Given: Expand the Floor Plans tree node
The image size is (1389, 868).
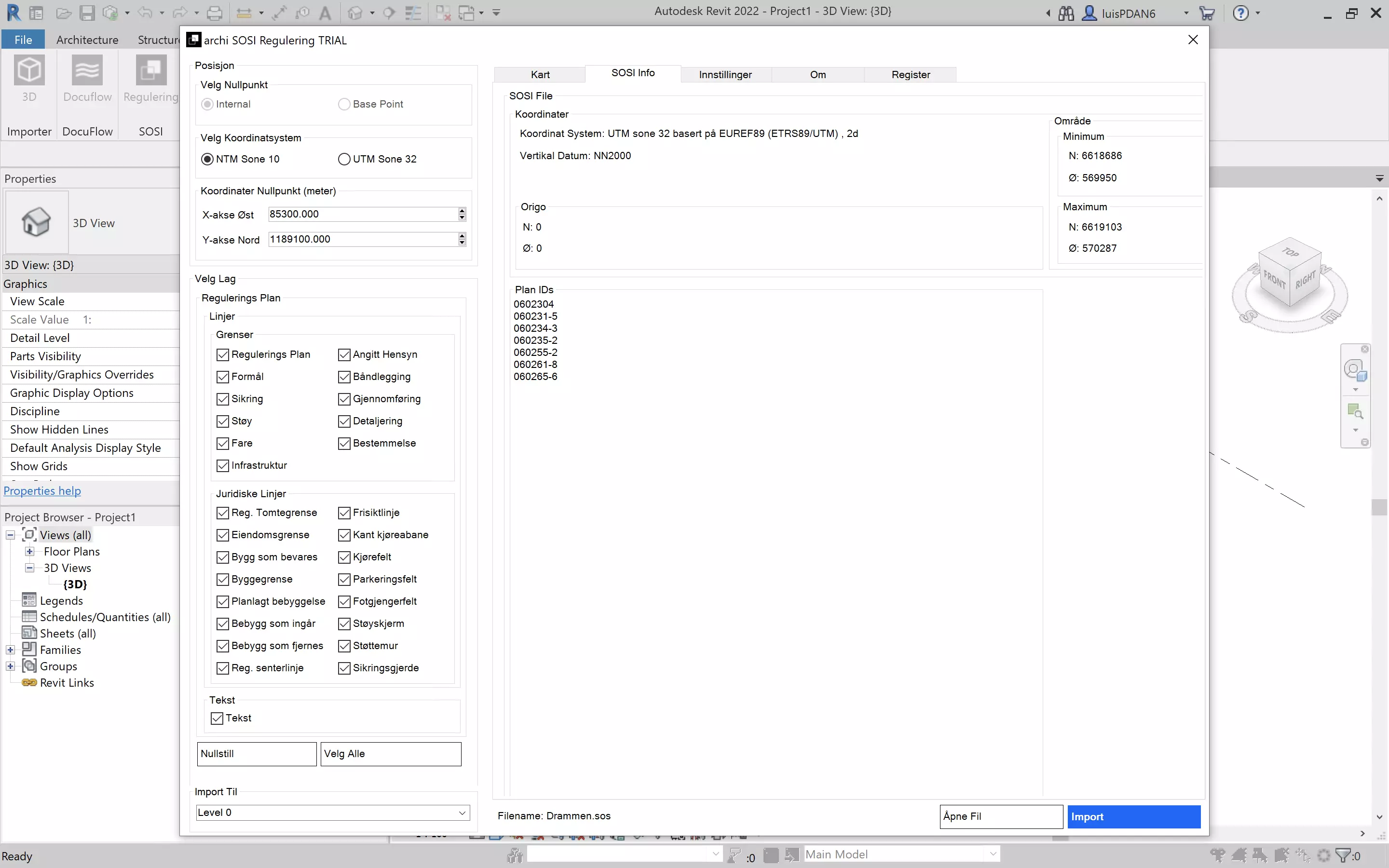Looking at the screenshot, I should coord(29,551).
